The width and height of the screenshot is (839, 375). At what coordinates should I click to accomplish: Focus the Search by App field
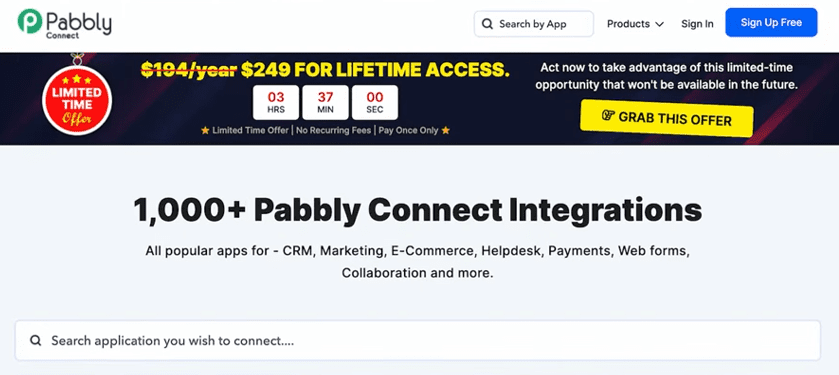(x=533, y=24)
